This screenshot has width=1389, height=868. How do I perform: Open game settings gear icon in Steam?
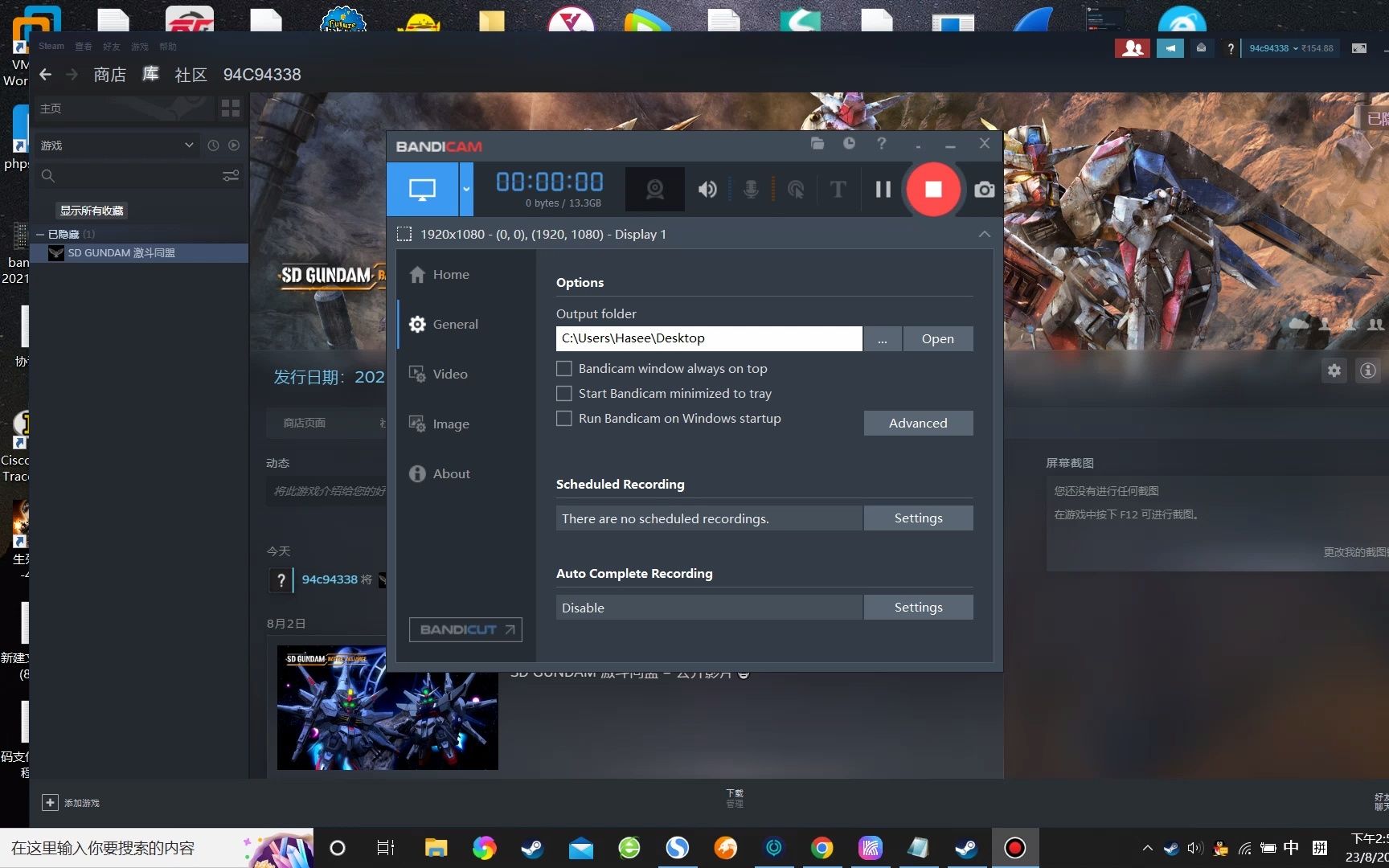point(1334,371)
